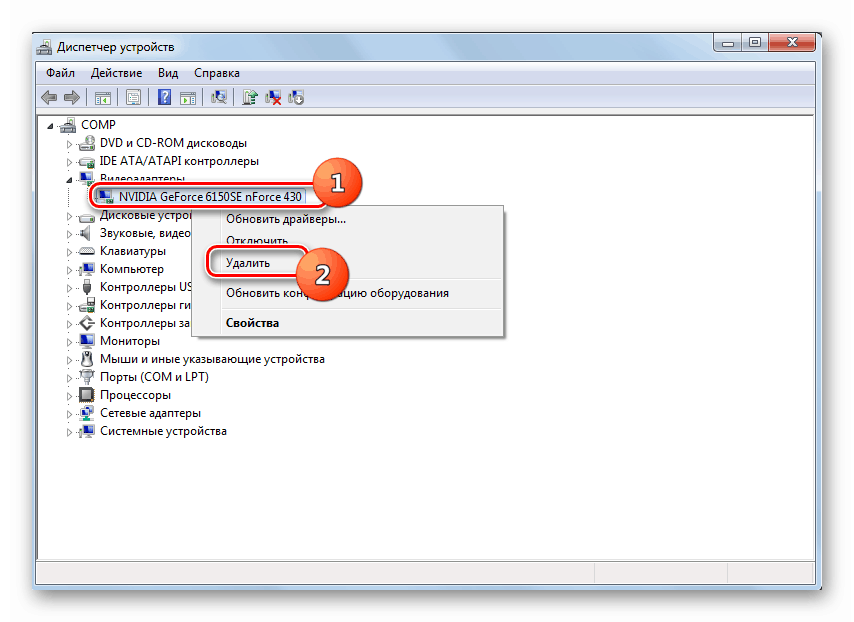Minimize the Диспетчер устройств window
The height and width of the screenshot is (622, 854).
tap(728, 42)
